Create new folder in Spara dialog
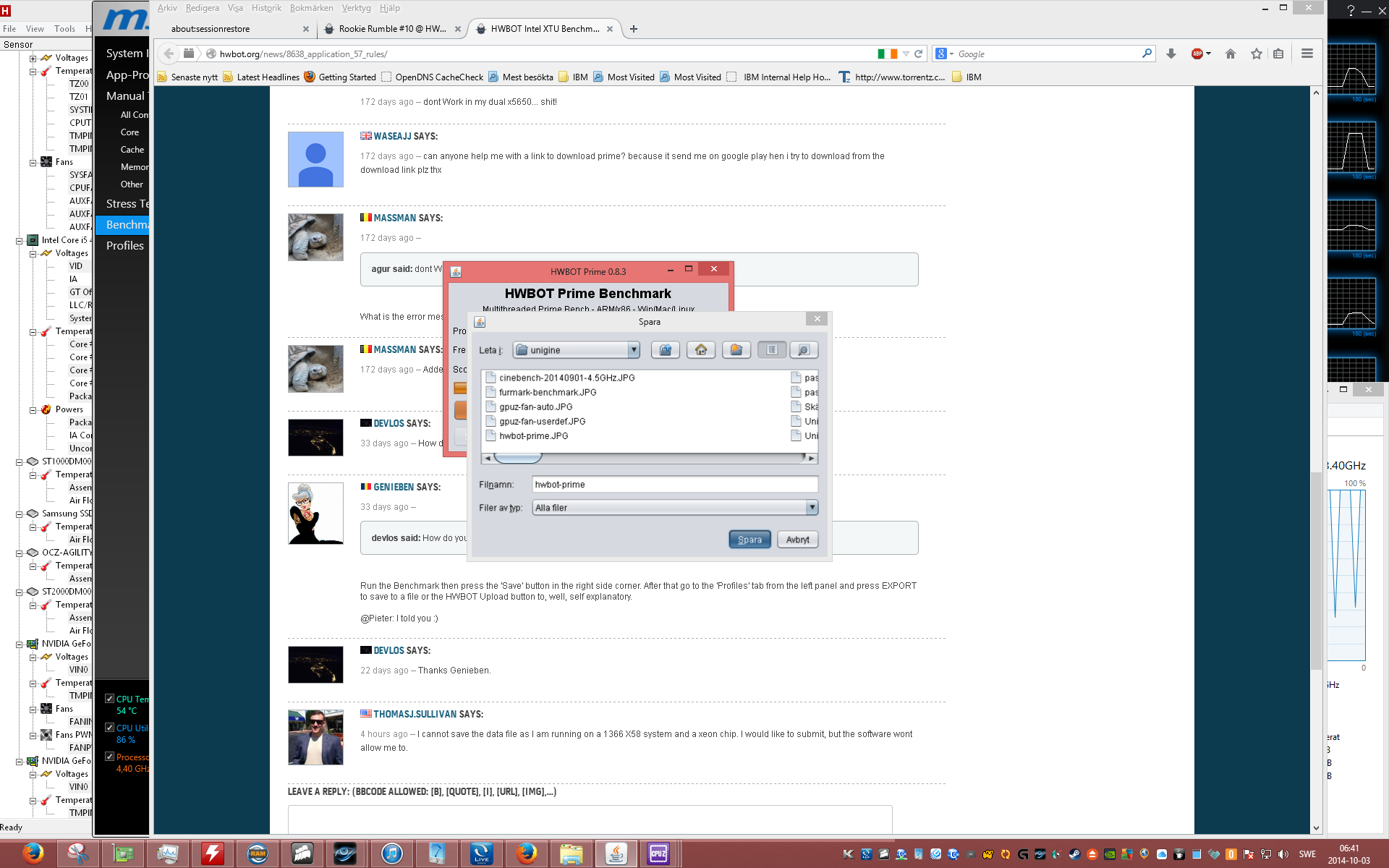 point(736,350)
